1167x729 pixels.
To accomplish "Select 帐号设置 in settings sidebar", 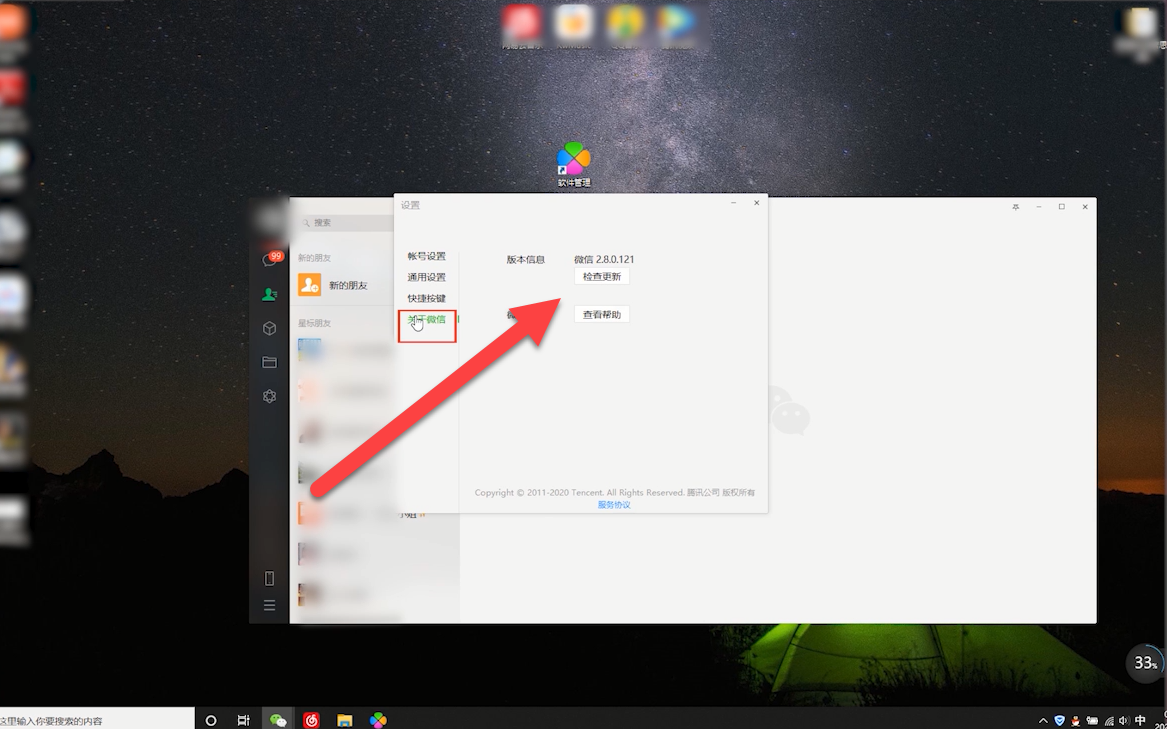I will pyautogui.click(x=426, y=256).
